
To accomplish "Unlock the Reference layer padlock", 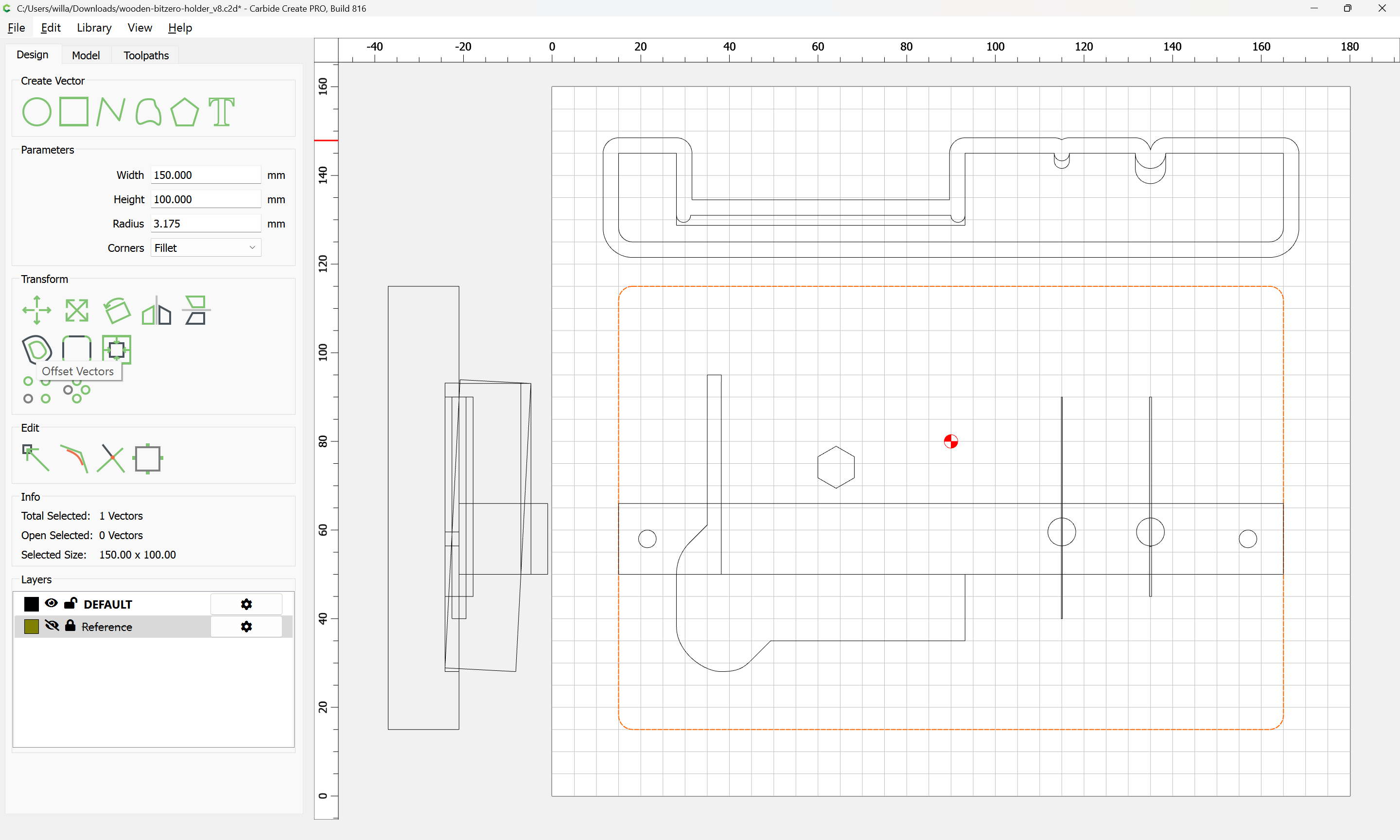I will tap(70, 626).
